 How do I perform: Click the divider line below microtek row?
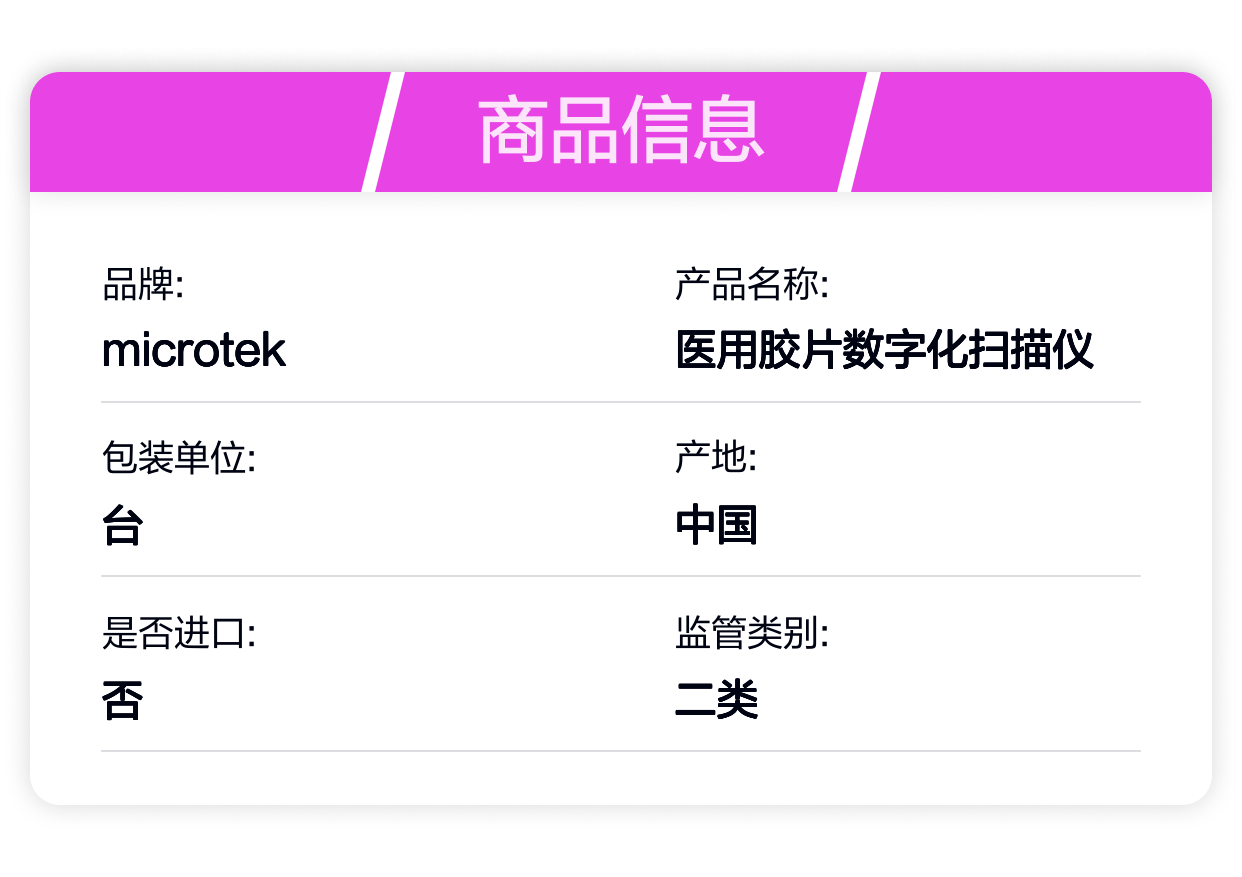point(621,402)
